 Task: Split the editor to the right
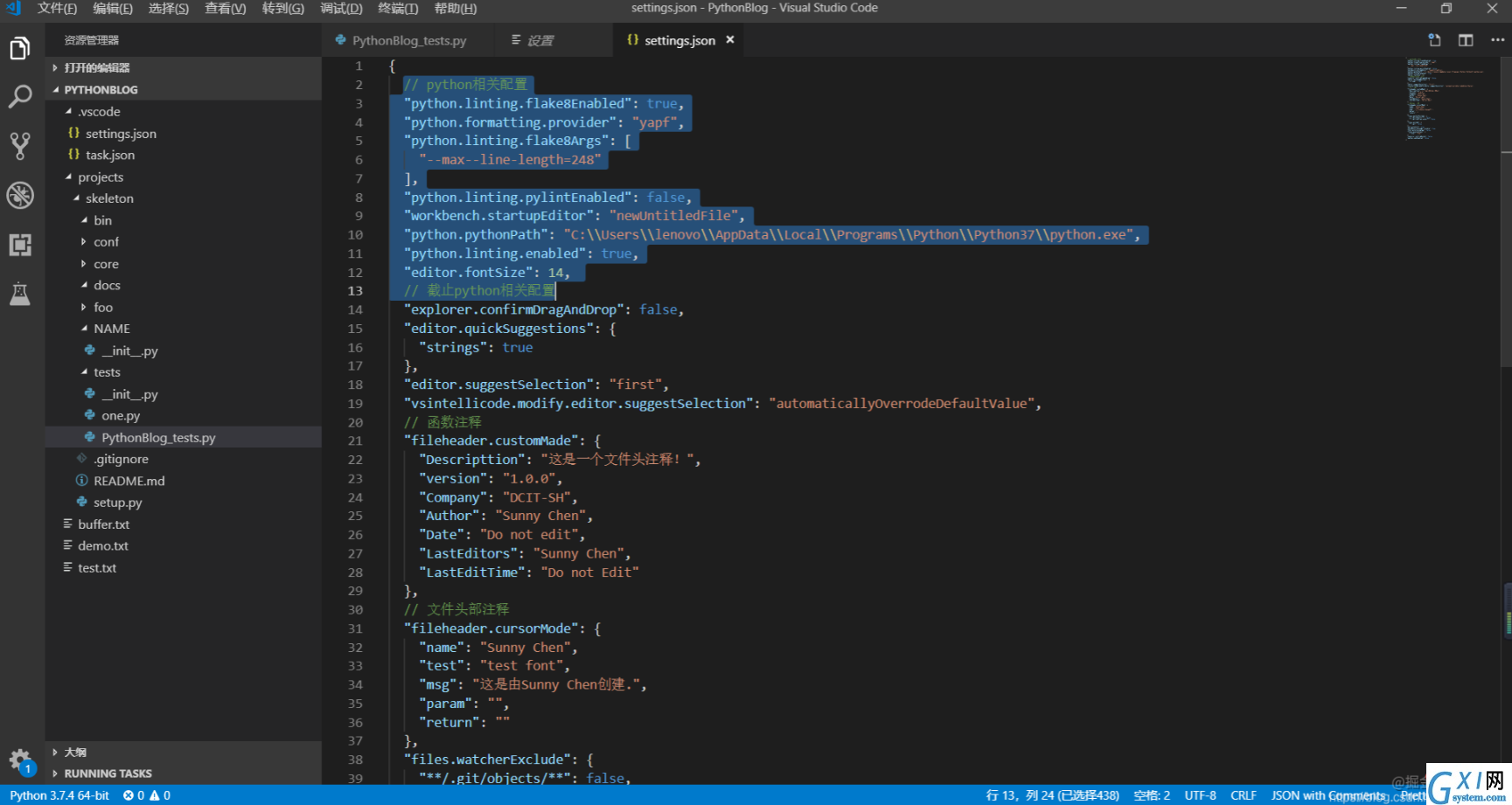[x=1466, y=40]
